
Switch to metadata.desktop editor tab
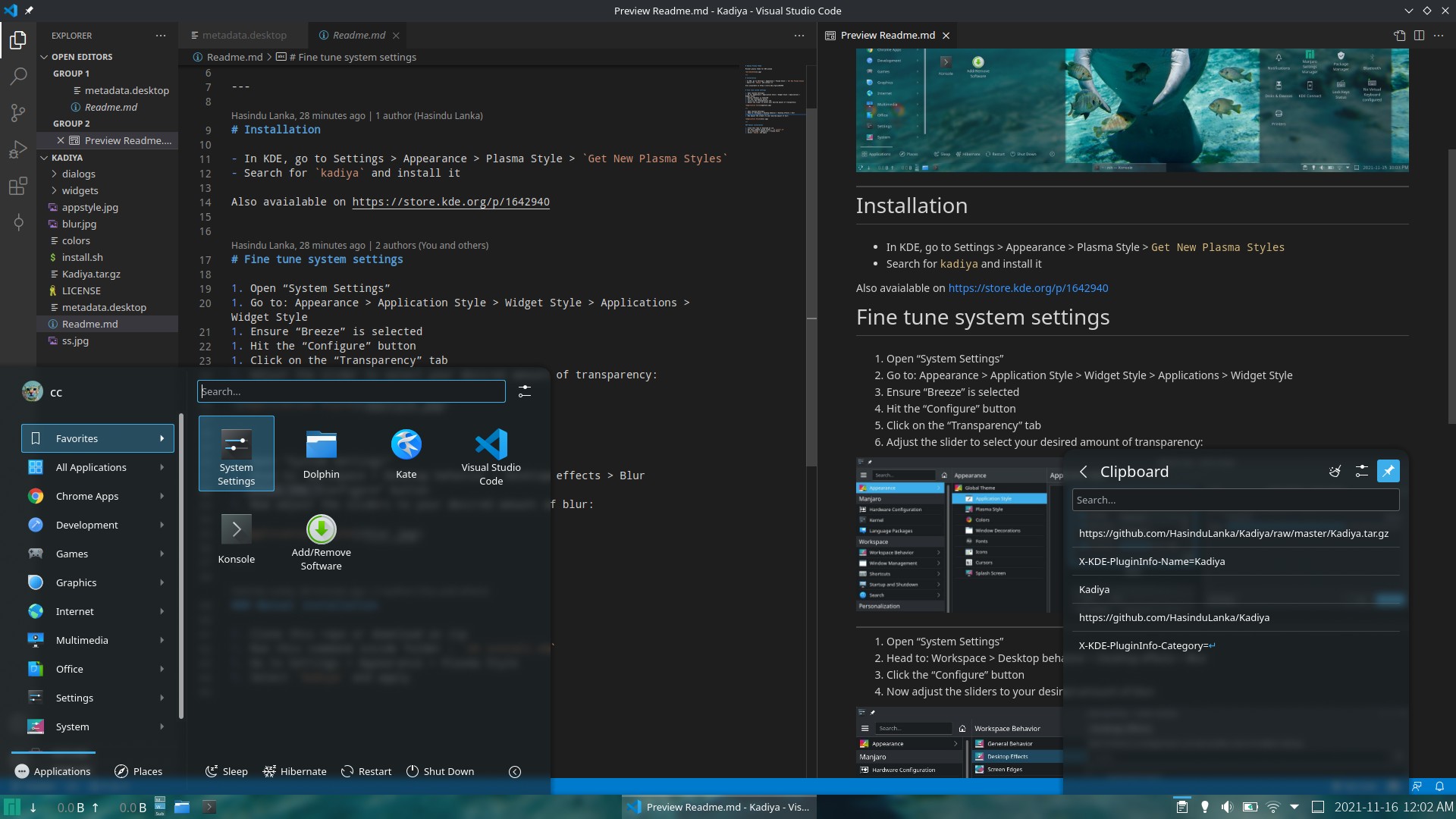(243, 36)
